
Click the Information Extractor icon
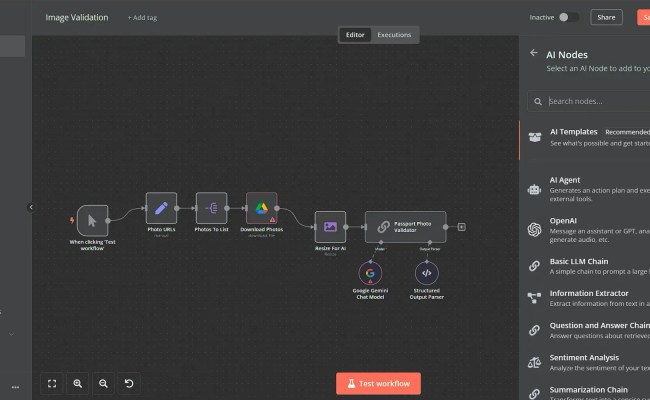(x=534, y=298)
